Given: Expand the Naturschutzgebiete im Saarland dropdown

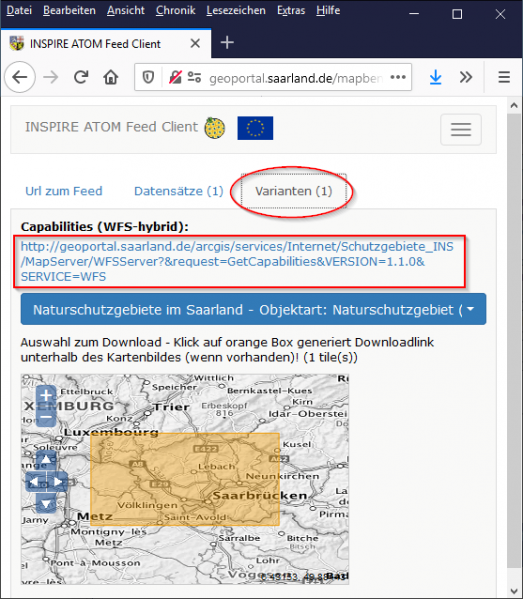Looking at the screenshot, I should (253, 309).
